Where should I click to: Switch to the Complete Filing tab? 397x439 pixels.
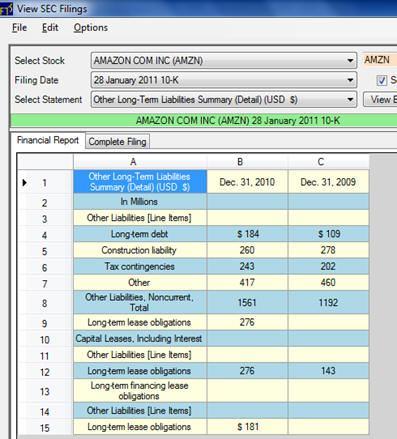coord(117,142)
